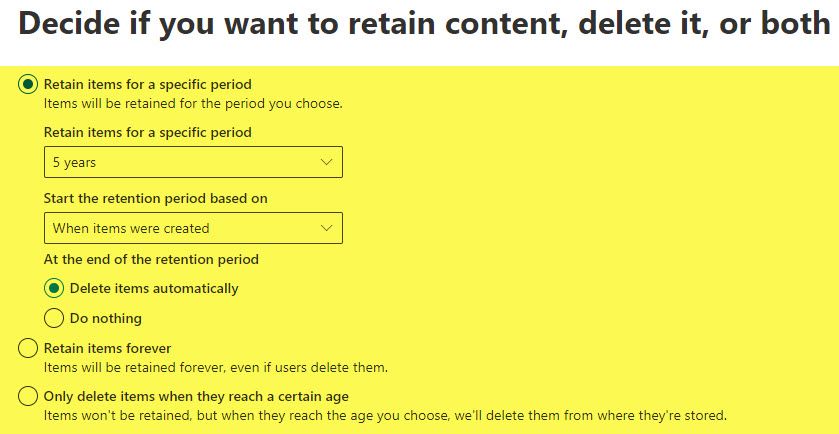
Task: Click the 'Delete items automatically' label text
Action: click(x=154, y=288)
